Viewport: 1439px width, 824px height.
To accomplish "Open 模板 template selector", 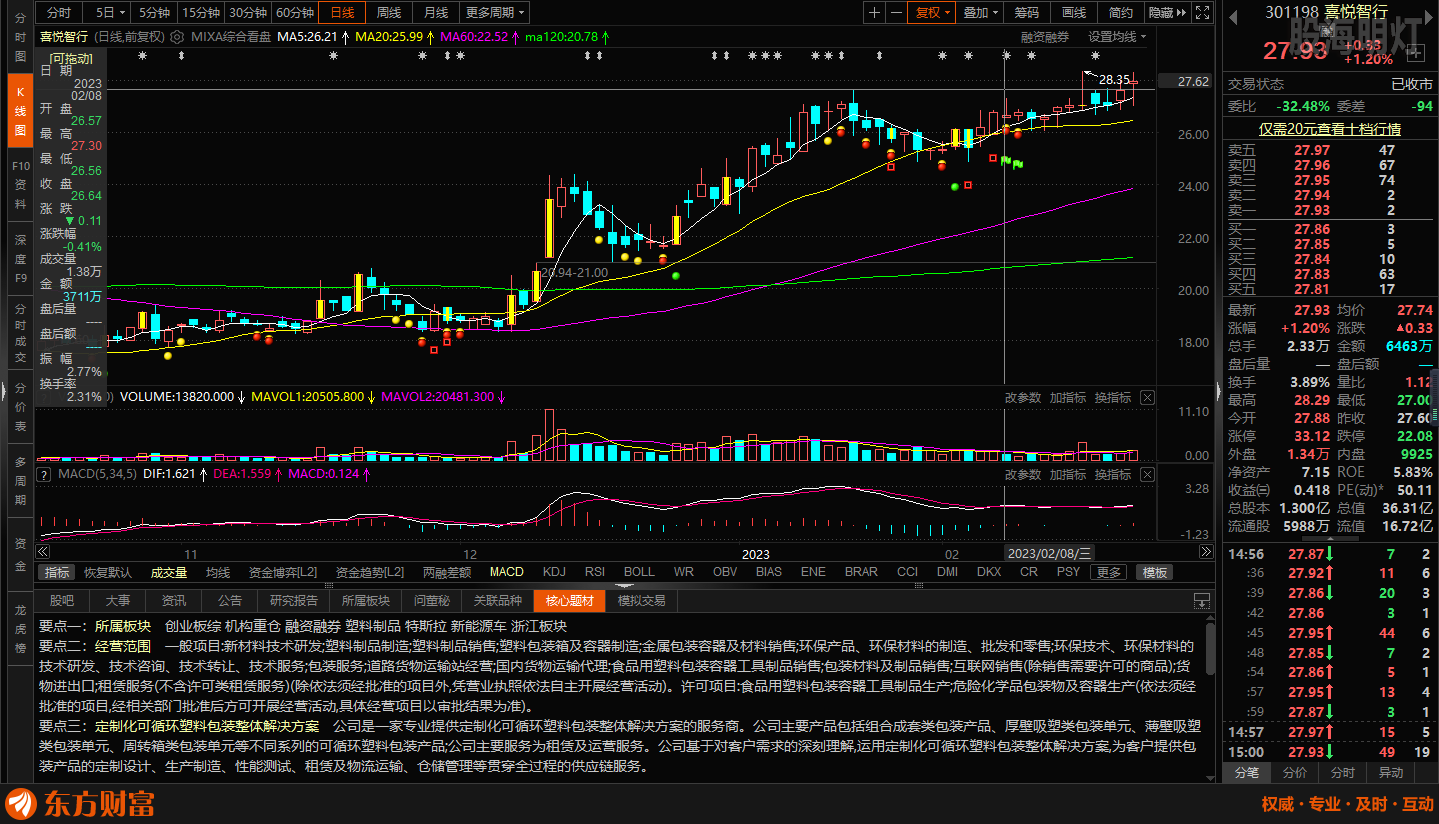I will [1155, 572].
